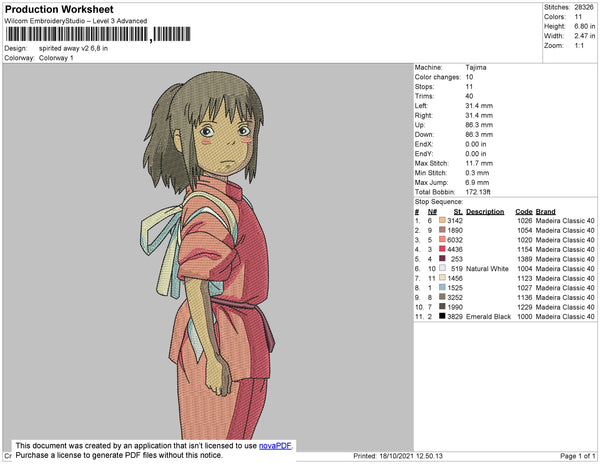Screen dimensions: 600x464
Task: Click the 'Brand' column header
Action: coord(546,212)
